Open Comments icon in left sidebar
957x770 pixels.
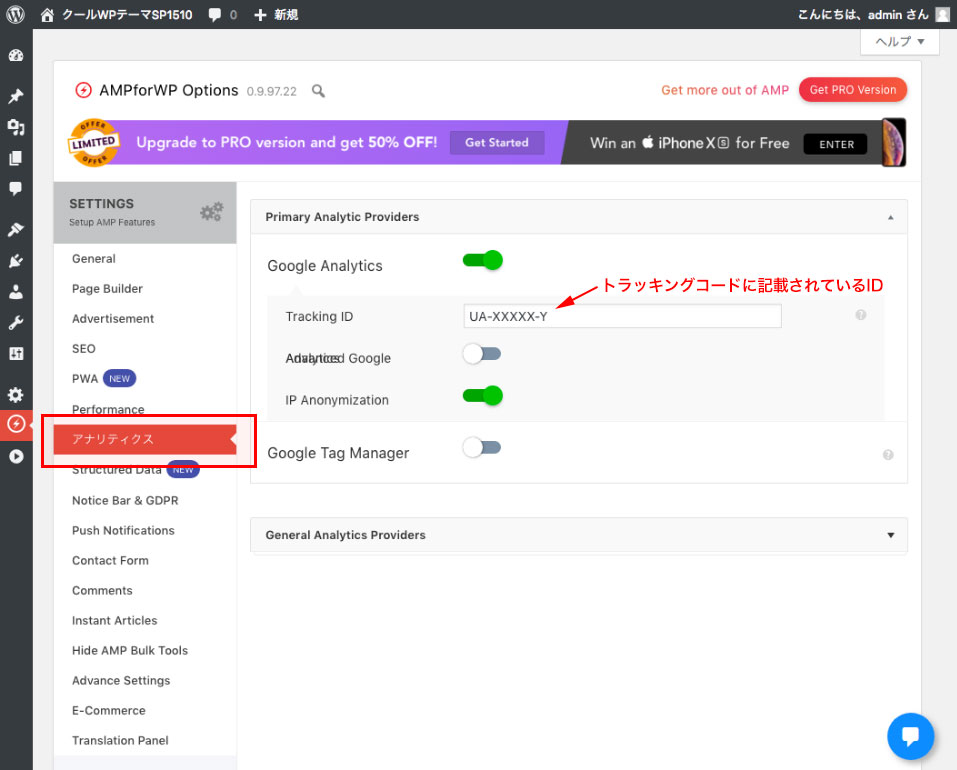click(x=16, y=188)
